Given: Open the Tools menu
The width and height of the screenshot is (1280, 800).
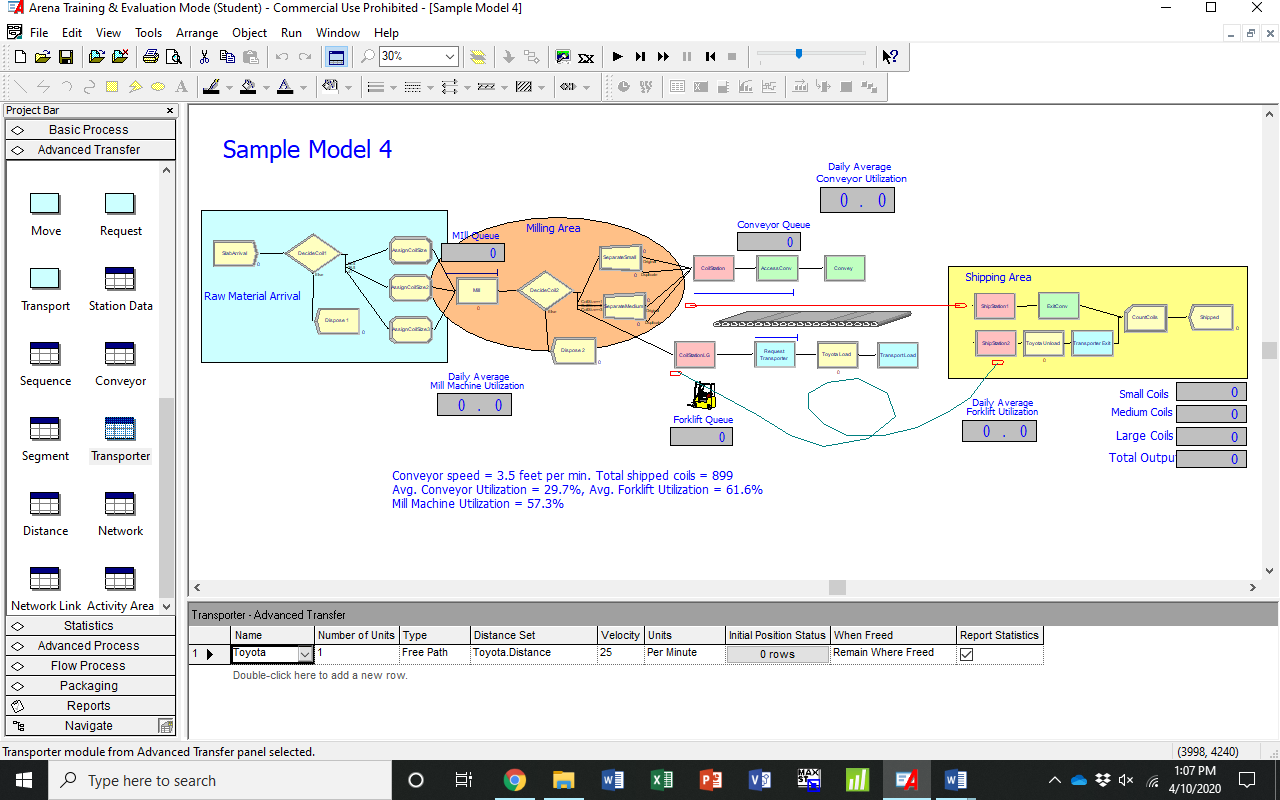Looking at the screenshot, I should click(148, 33).
